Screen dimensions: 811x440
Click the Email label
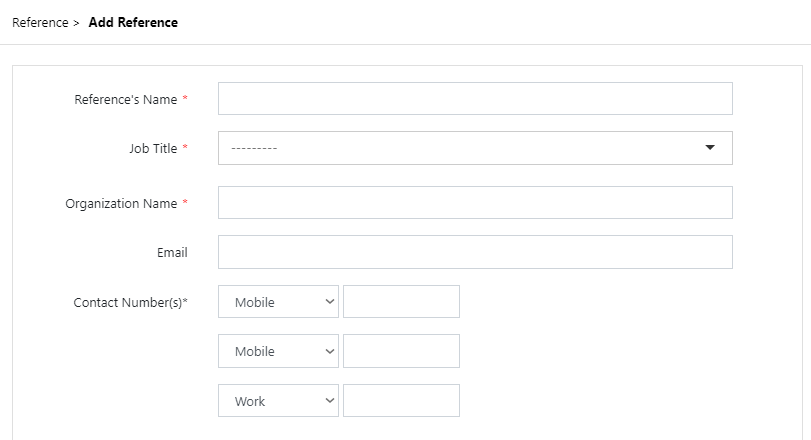click(172, 253)
